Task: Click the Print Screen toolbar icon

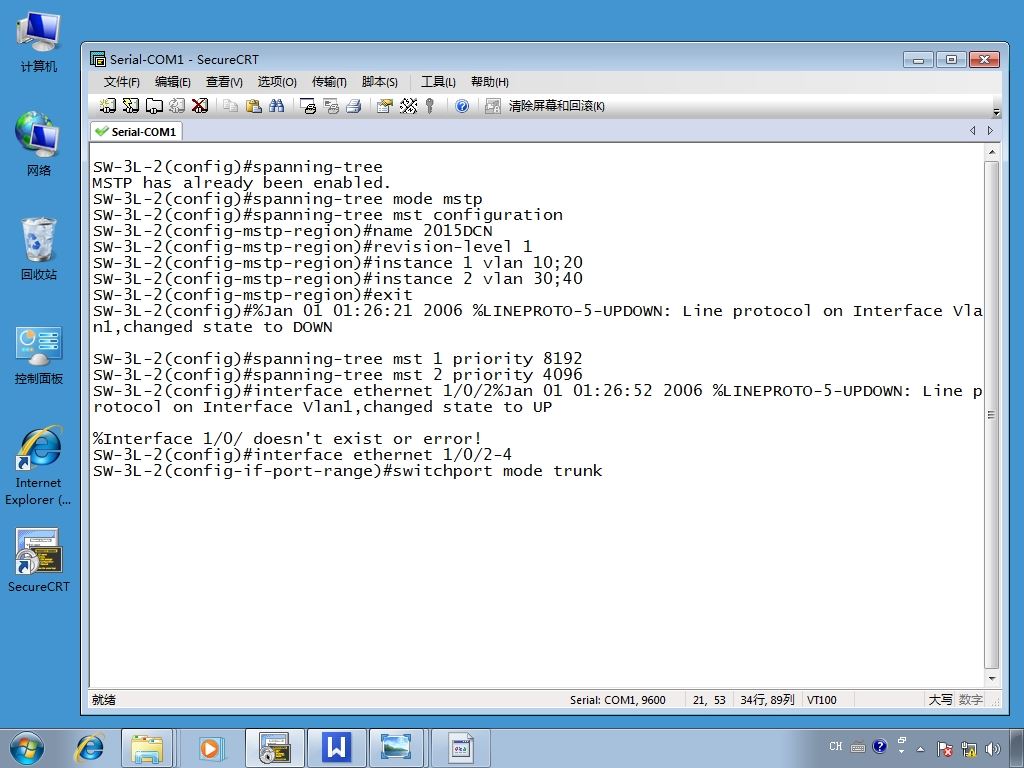Action: pyautogui.click(x=308, y=106)
